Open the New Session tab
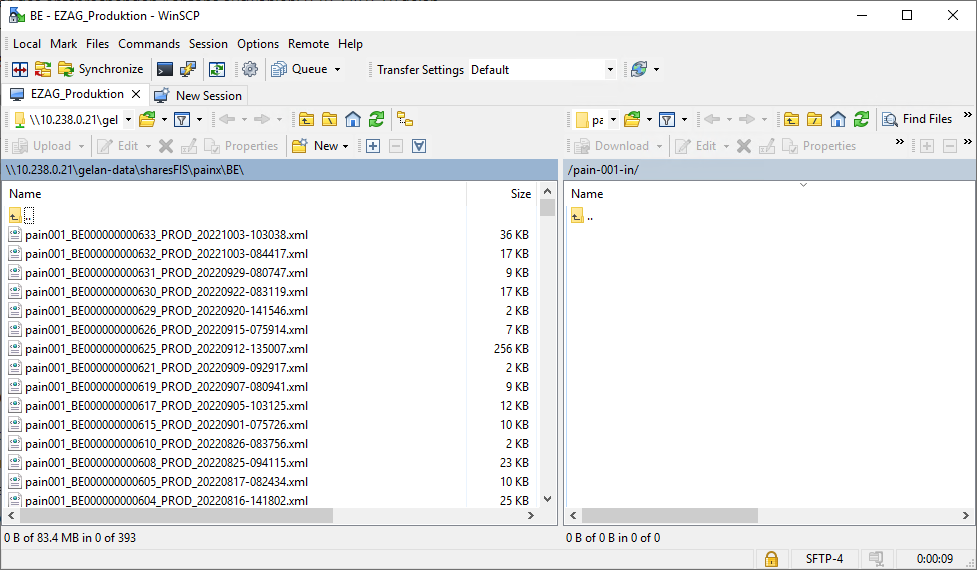Viewport: 977px width, 570px height. tap(198, 95)
